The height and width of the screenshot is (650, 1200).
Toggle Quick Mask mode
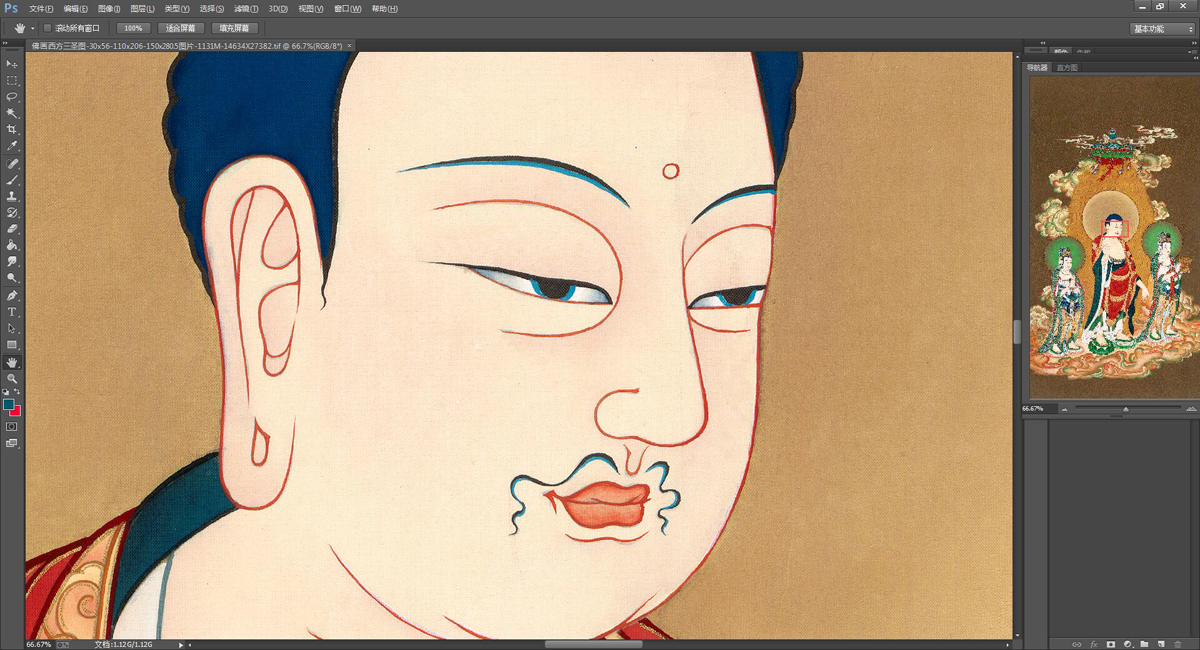point(12,426)
